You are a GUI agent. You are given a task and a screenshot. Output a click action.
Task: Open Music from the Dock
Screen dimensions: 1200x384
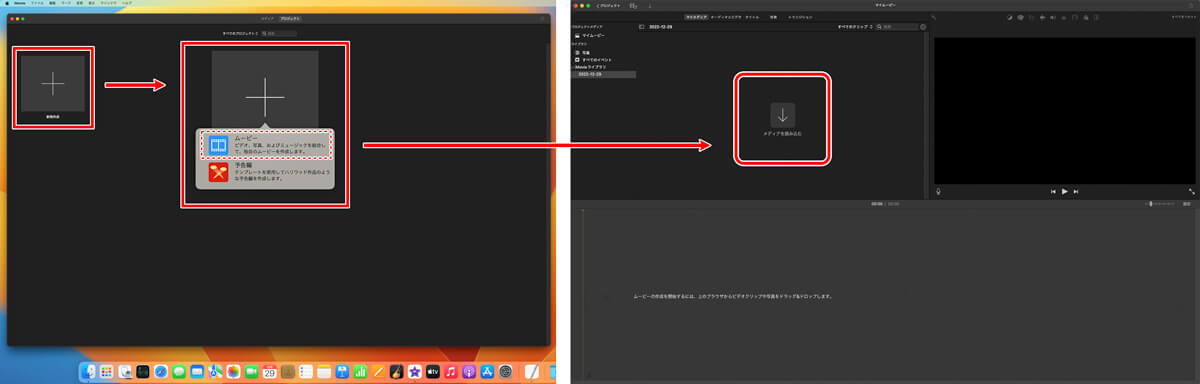[450, 372]
